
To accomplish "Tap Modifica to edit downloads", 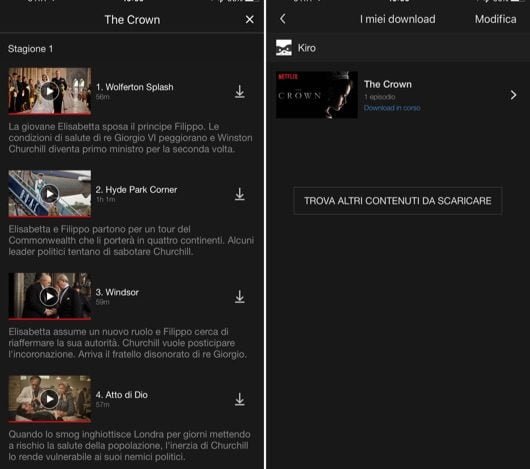I will coord(496,19).
